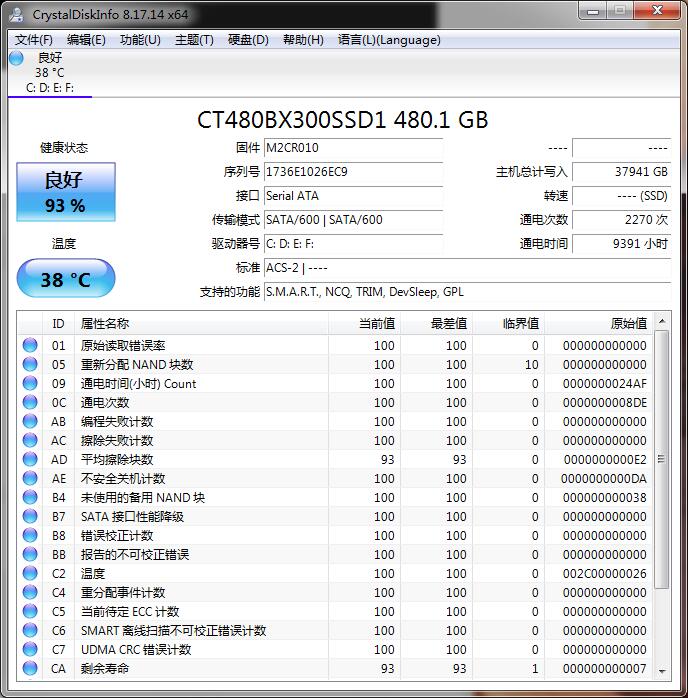Click the 最差值 column header
Image resolution: width=688 pixels, height=698 pixels.
[437, 324]
